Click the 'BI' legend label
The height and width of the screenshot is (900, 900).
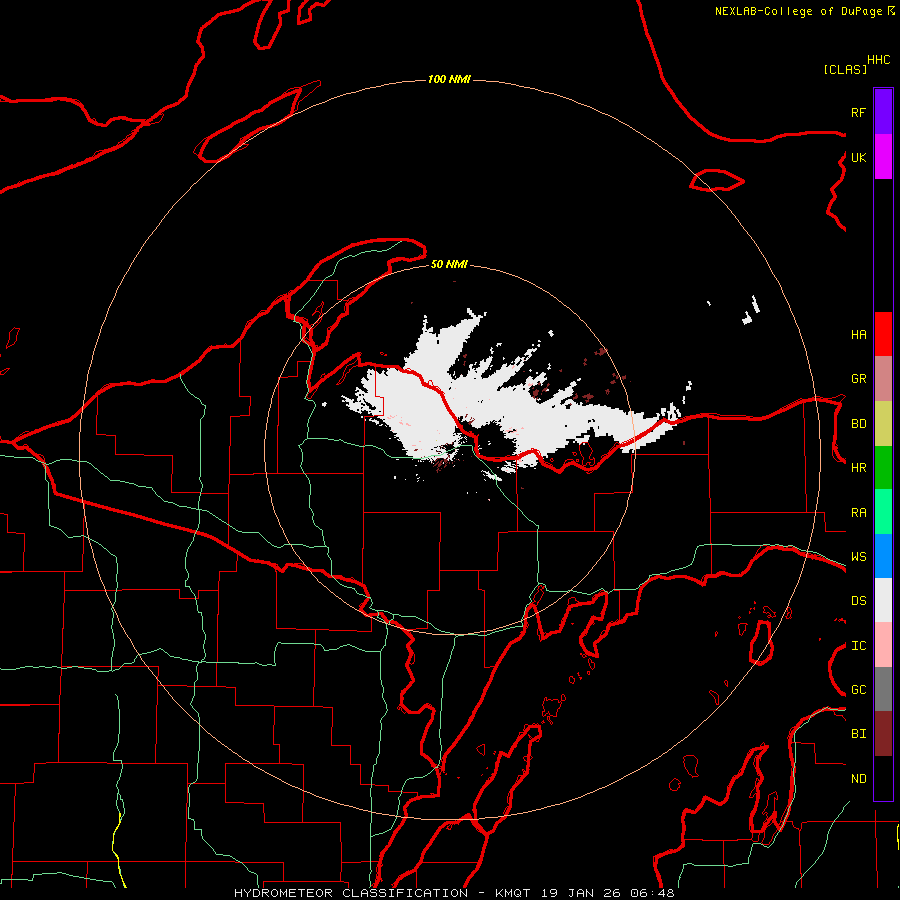point(858,734)
